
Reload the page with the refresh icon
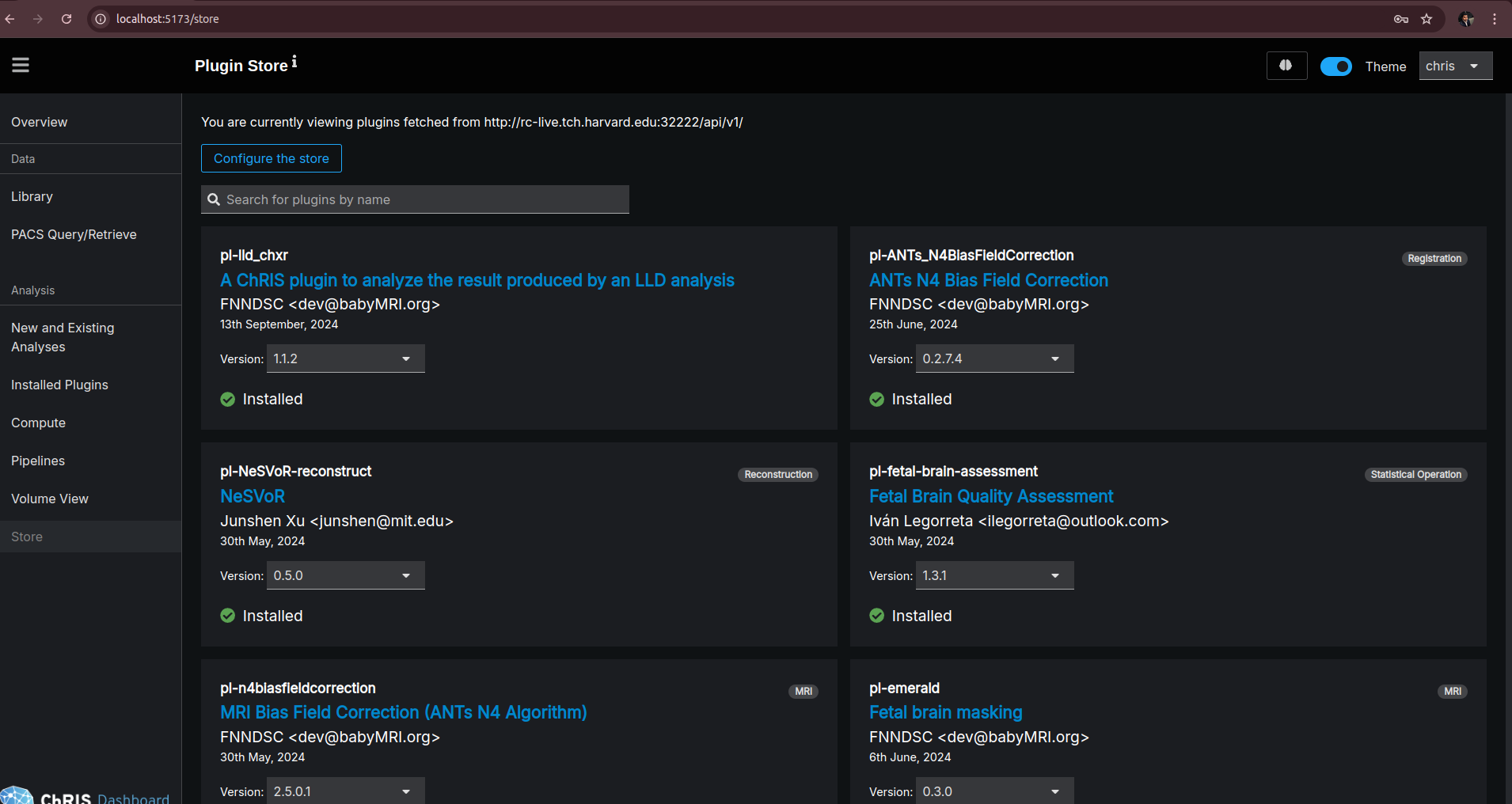point(66,19)
